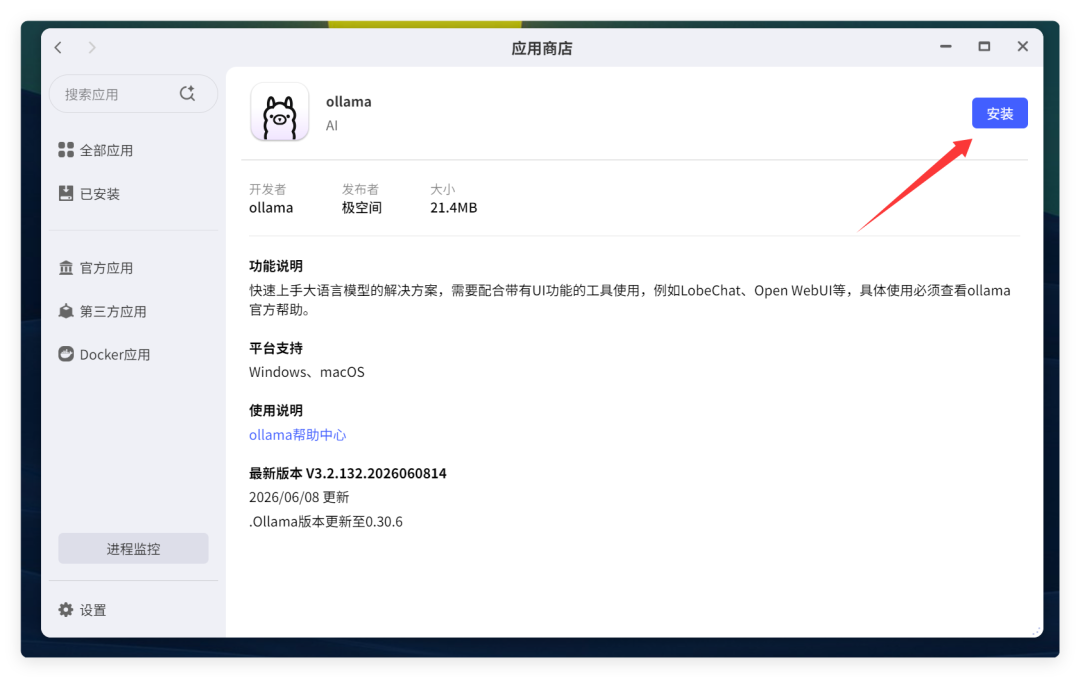This screenshot has width=1080, height=678.
Task: Click the refresh icon in search box
Action: pyautogui.click(x=187, y=93)
